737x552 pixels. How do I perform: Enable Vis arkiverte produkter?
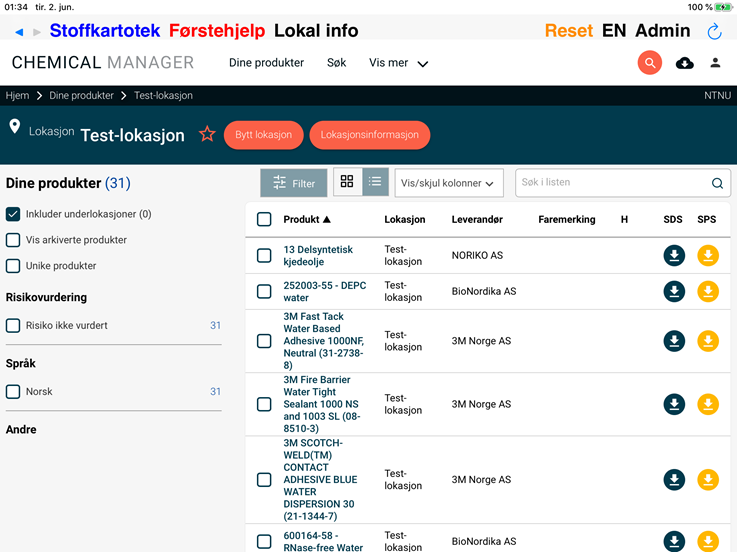point(13,240)
